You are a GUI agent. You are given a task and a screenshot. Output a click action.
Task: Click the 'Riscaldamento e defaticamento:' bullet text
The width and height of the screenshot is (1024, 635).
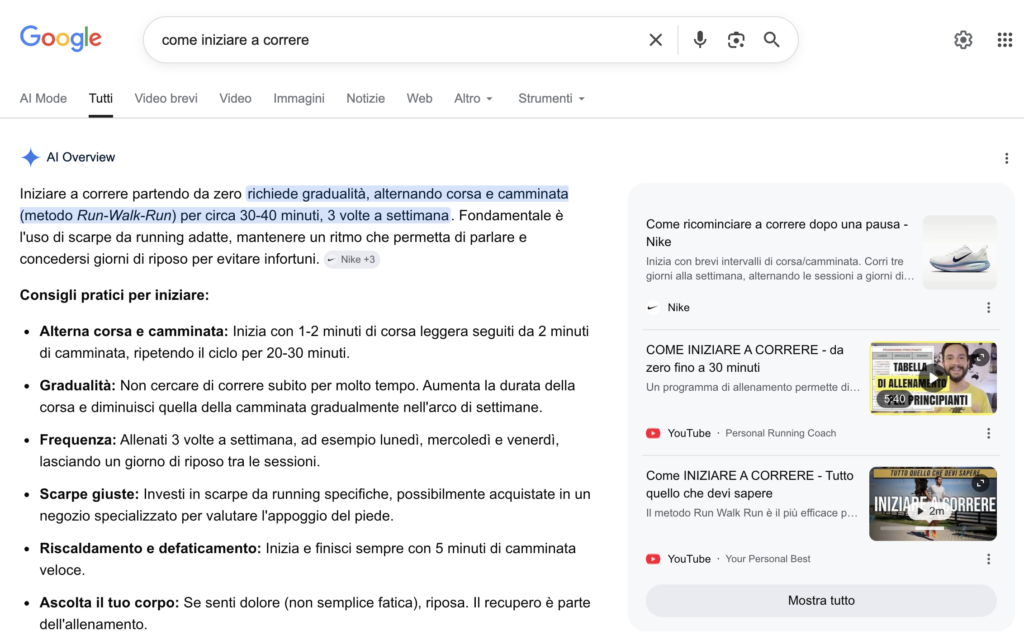pos(150,548)
